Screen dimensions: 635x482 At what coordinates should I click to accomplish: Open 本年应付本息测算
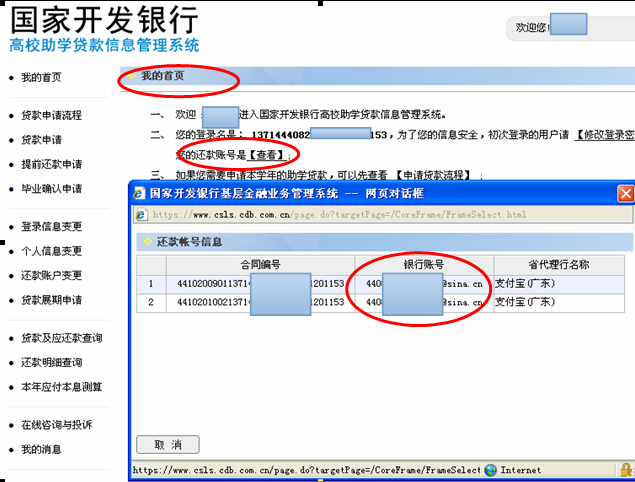click(62, 387)
